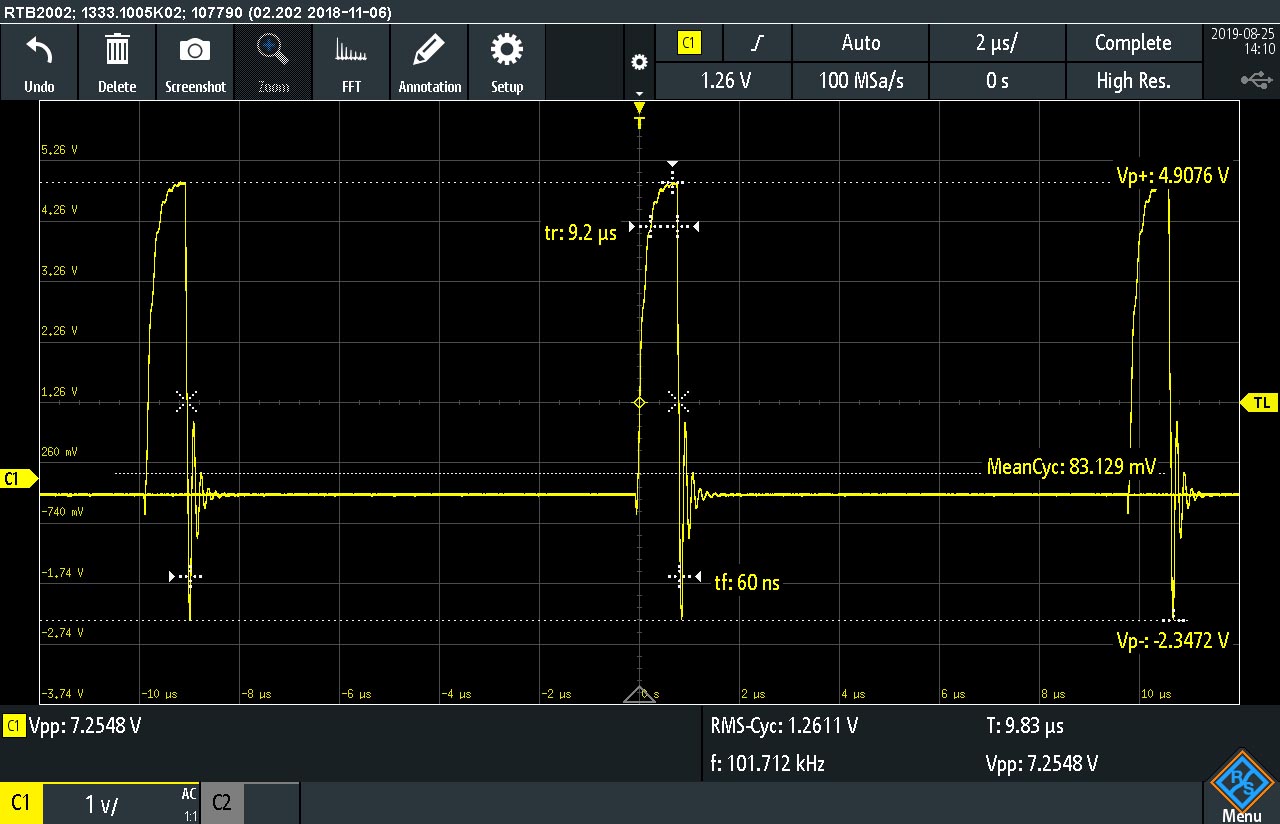Select the tf: 60 ns fall time label

click(747, 582)
